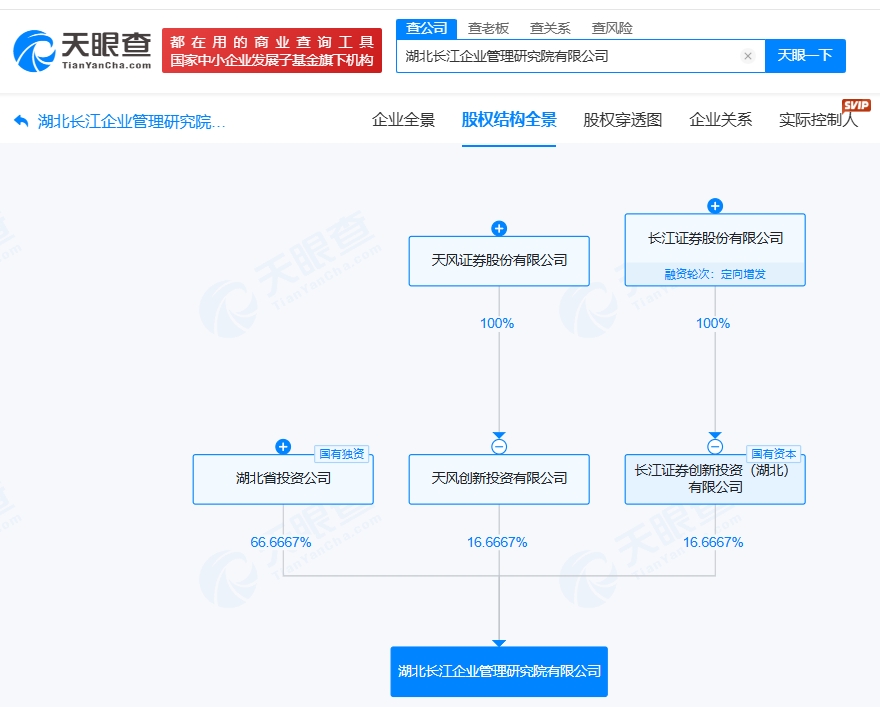The height and width of the screenshot is (707, 880).
Task: Switch to the 查老板 search tab
Action: 488,28
